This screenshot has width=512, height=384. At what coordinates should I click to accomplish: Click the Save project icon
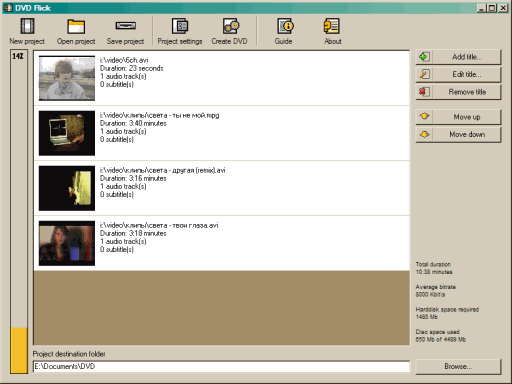[125, 26]
